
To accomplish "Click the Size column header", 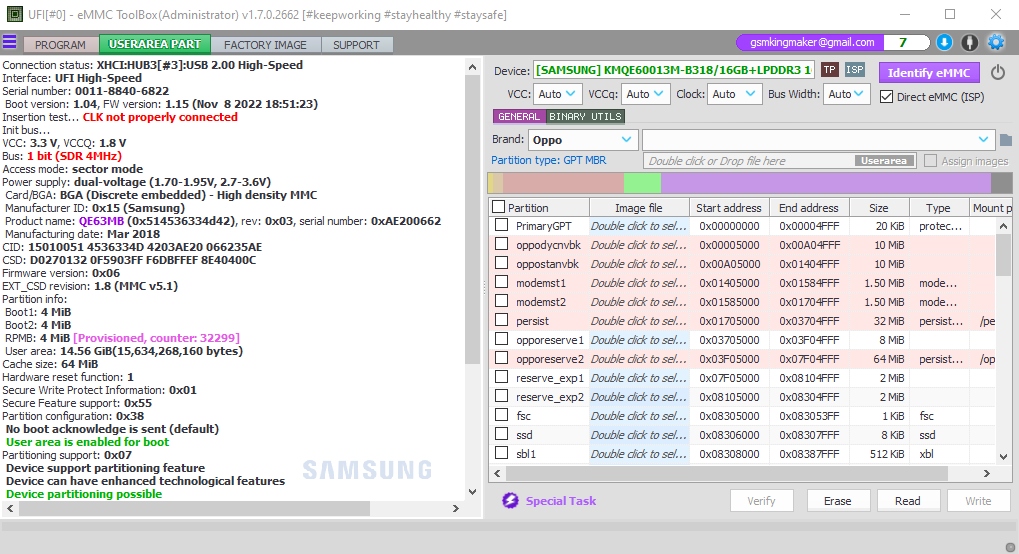I will pos(879,207).
